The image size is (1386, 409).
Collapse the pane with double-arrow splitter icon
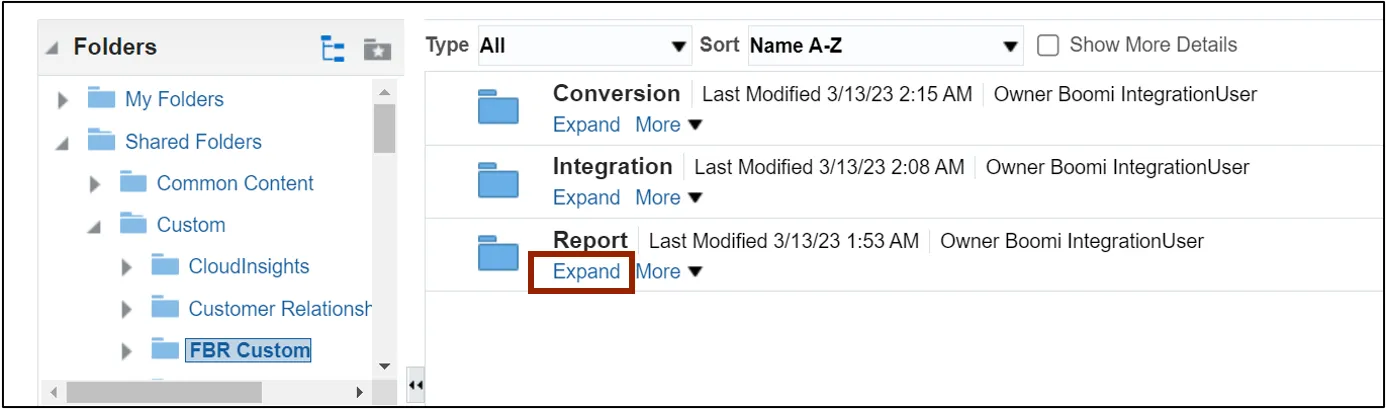click(415, 385)
